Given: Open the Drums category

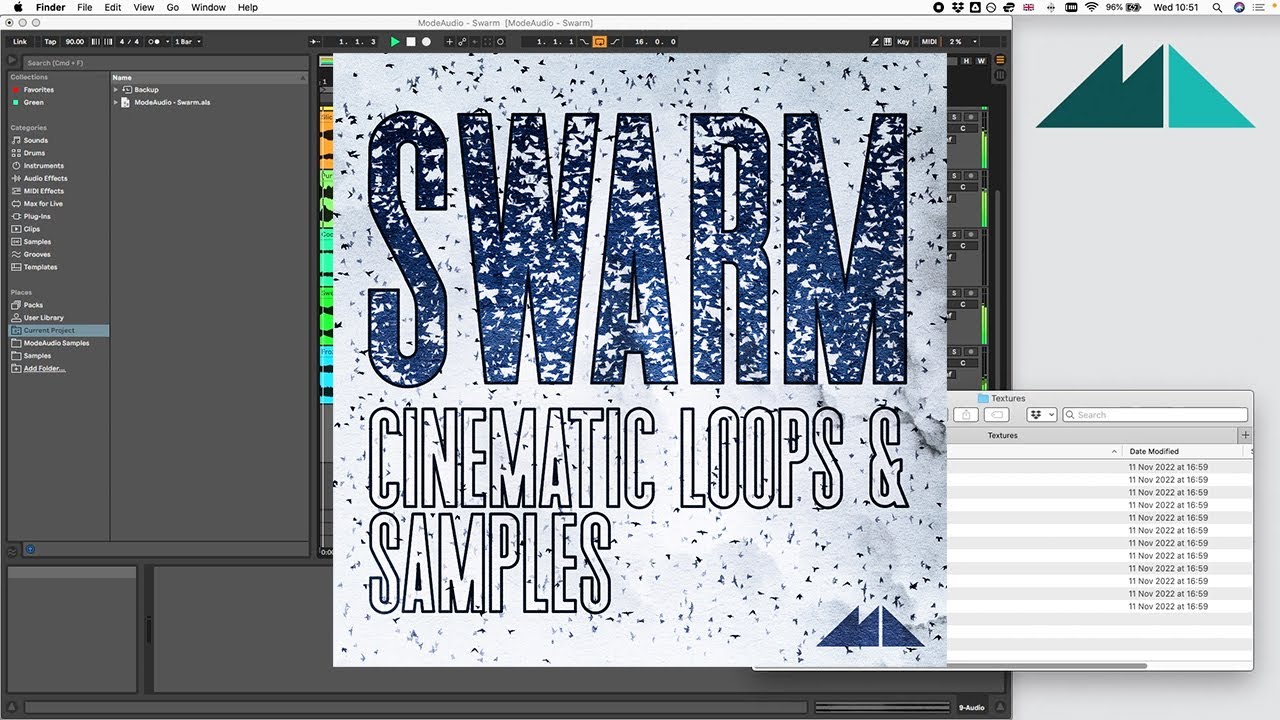Looking at the screenshot, I should pos(34,153).
